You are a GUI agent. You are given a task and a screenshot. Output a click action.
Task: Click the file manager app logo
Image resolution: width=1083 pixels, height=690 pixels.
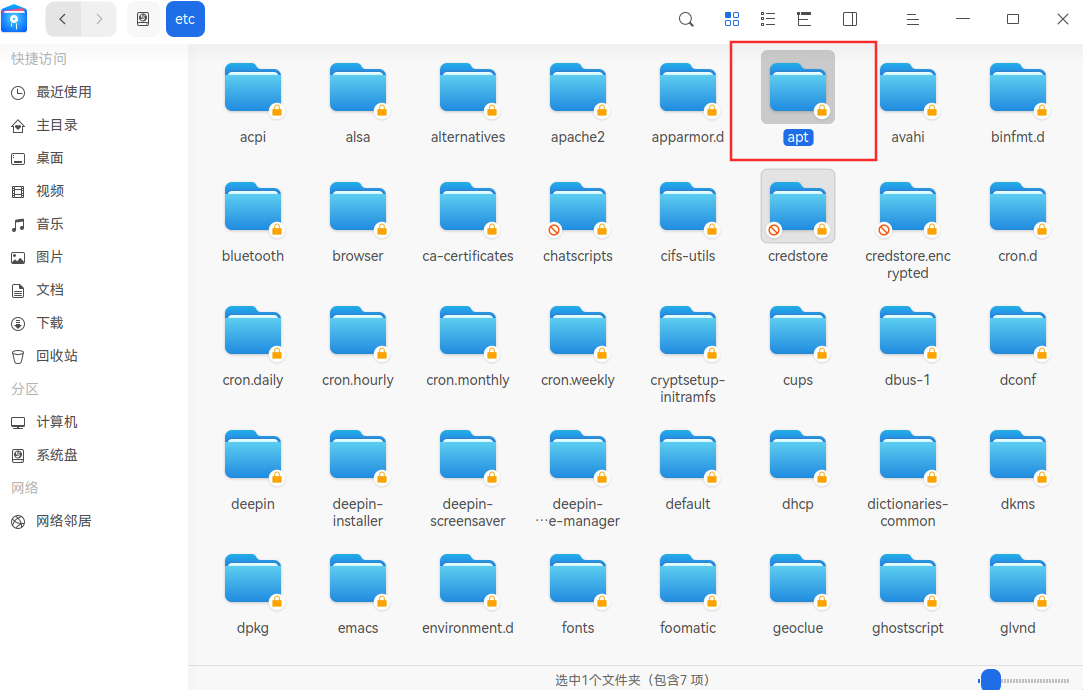pyautogui.click(x=15, y=19)
